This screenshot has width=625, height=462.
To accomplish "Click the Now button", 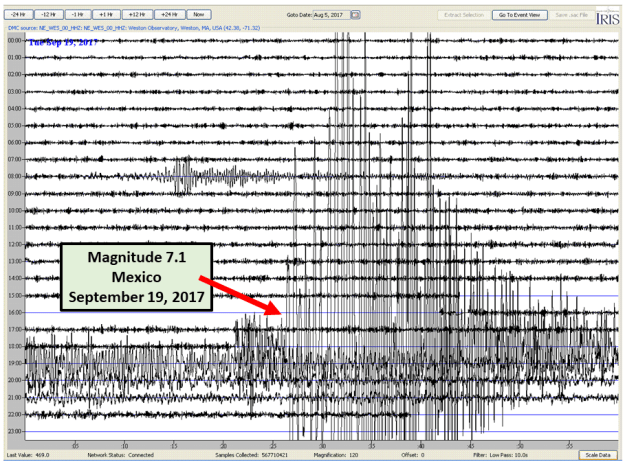I will (x=199, y=16).
